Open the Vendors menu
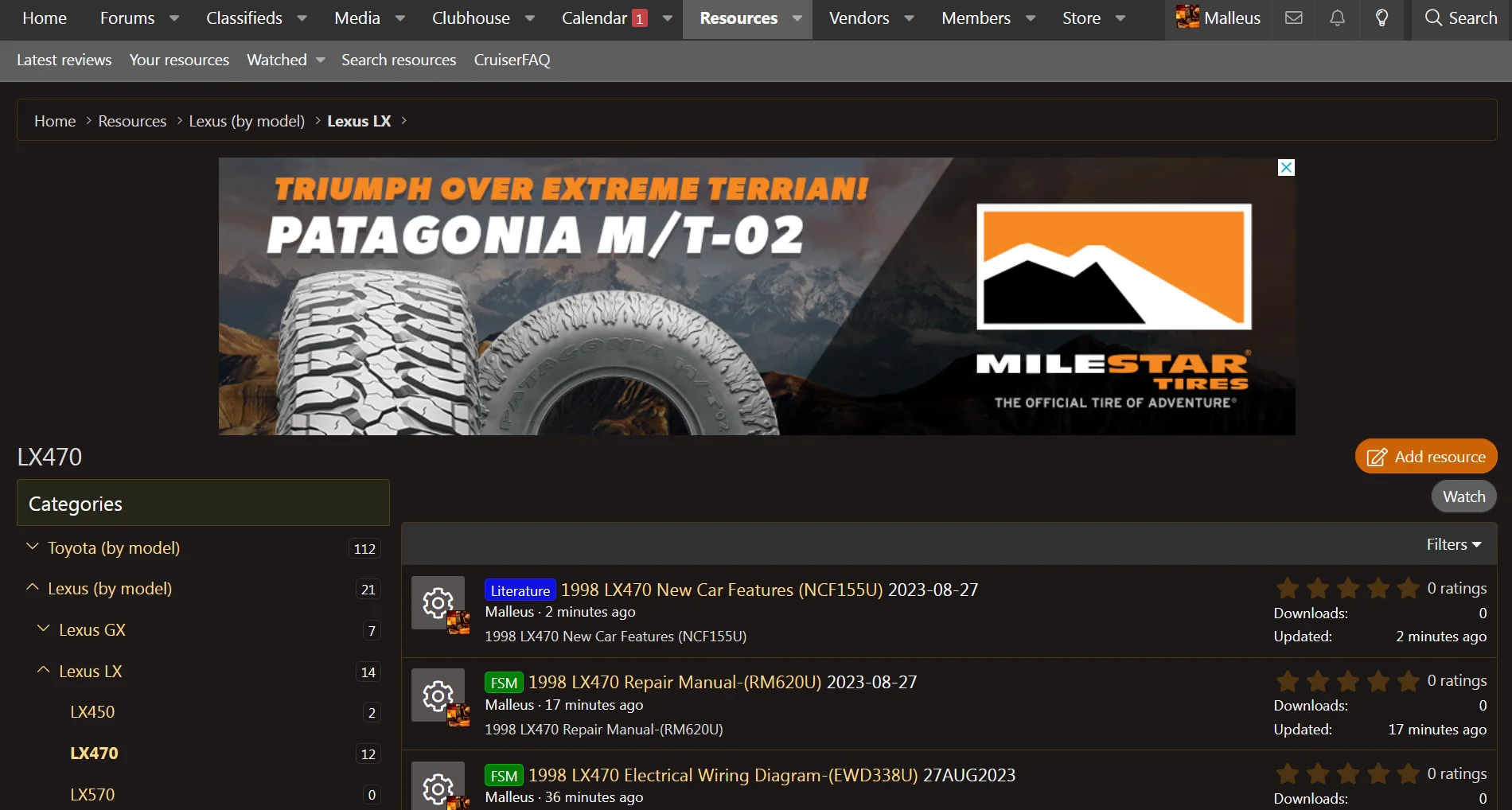 (x=859, y=18)
